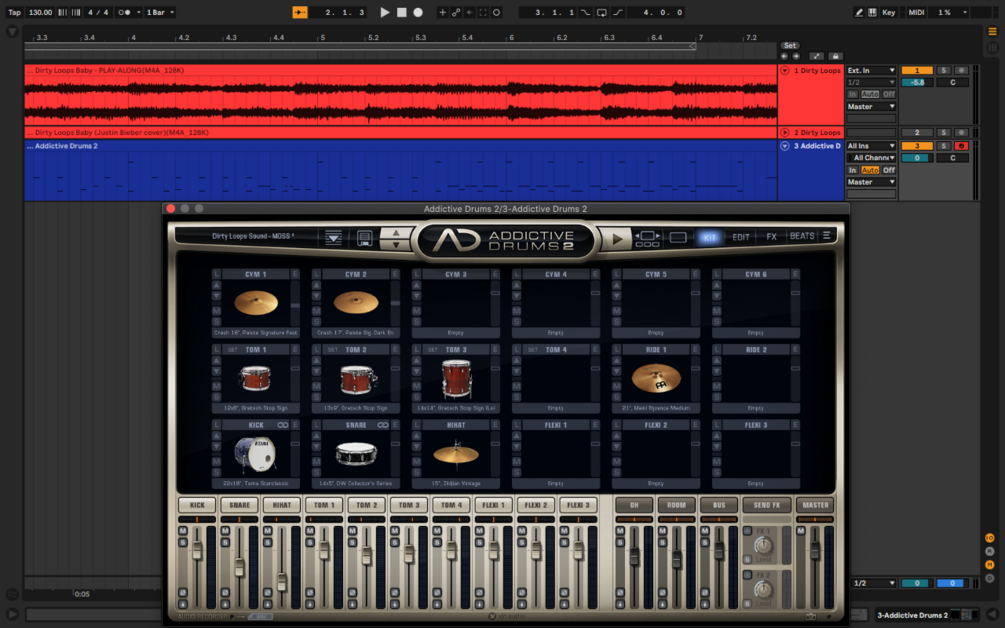Image resolution: width=1005 pixels, height=628 pixels.
Task: Toggle Follow playback button in transport
Action: point(300,12)
